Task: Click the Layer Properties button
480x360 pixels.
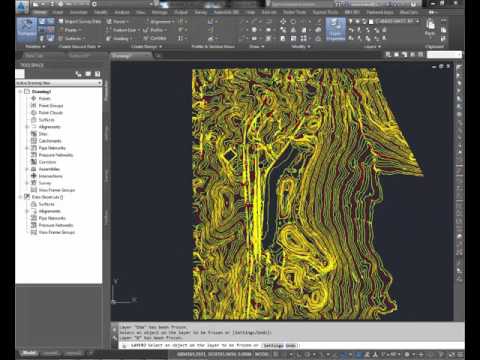Action: click(x=335, y=29)
